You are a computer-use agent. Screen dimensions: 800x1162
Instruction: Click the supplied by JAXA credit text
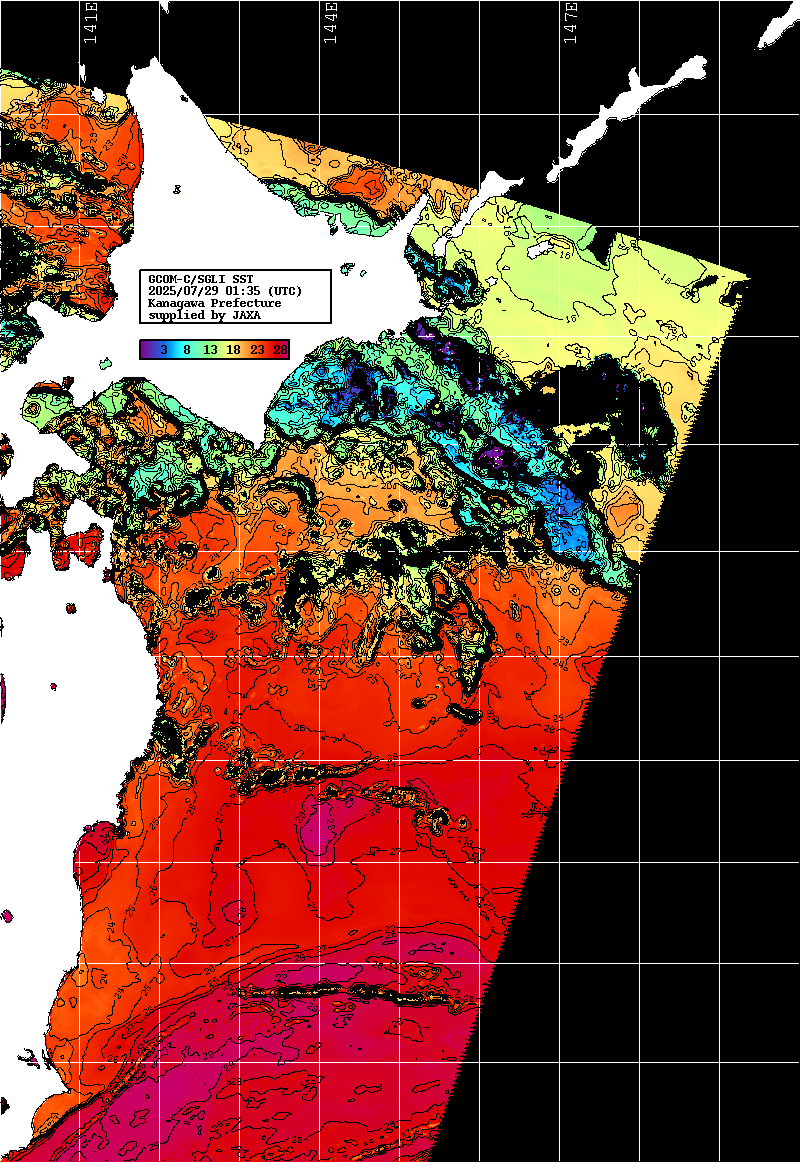point(204,315)
